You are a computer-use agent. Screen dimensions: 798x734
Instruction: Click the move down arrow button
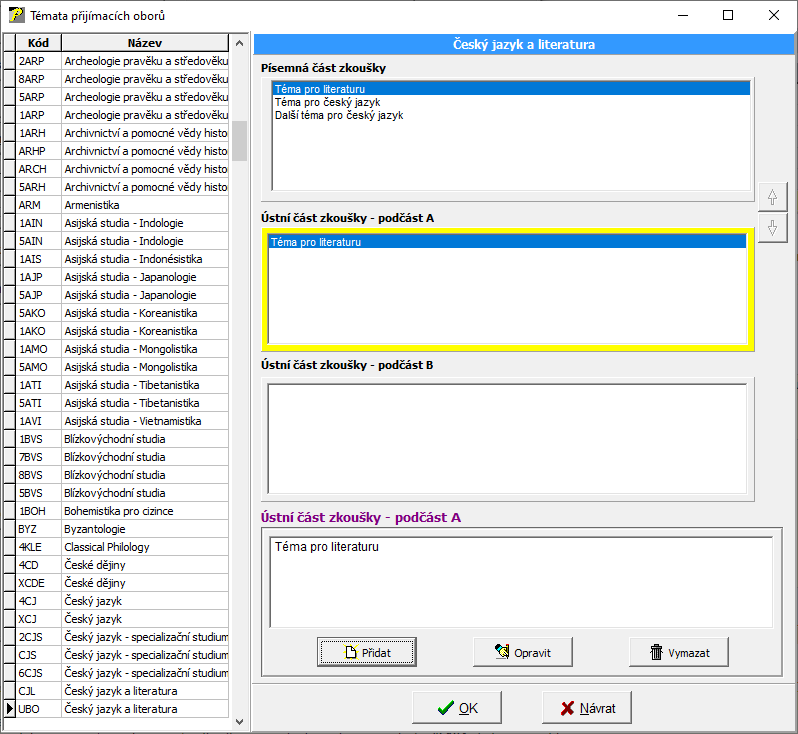771,227
